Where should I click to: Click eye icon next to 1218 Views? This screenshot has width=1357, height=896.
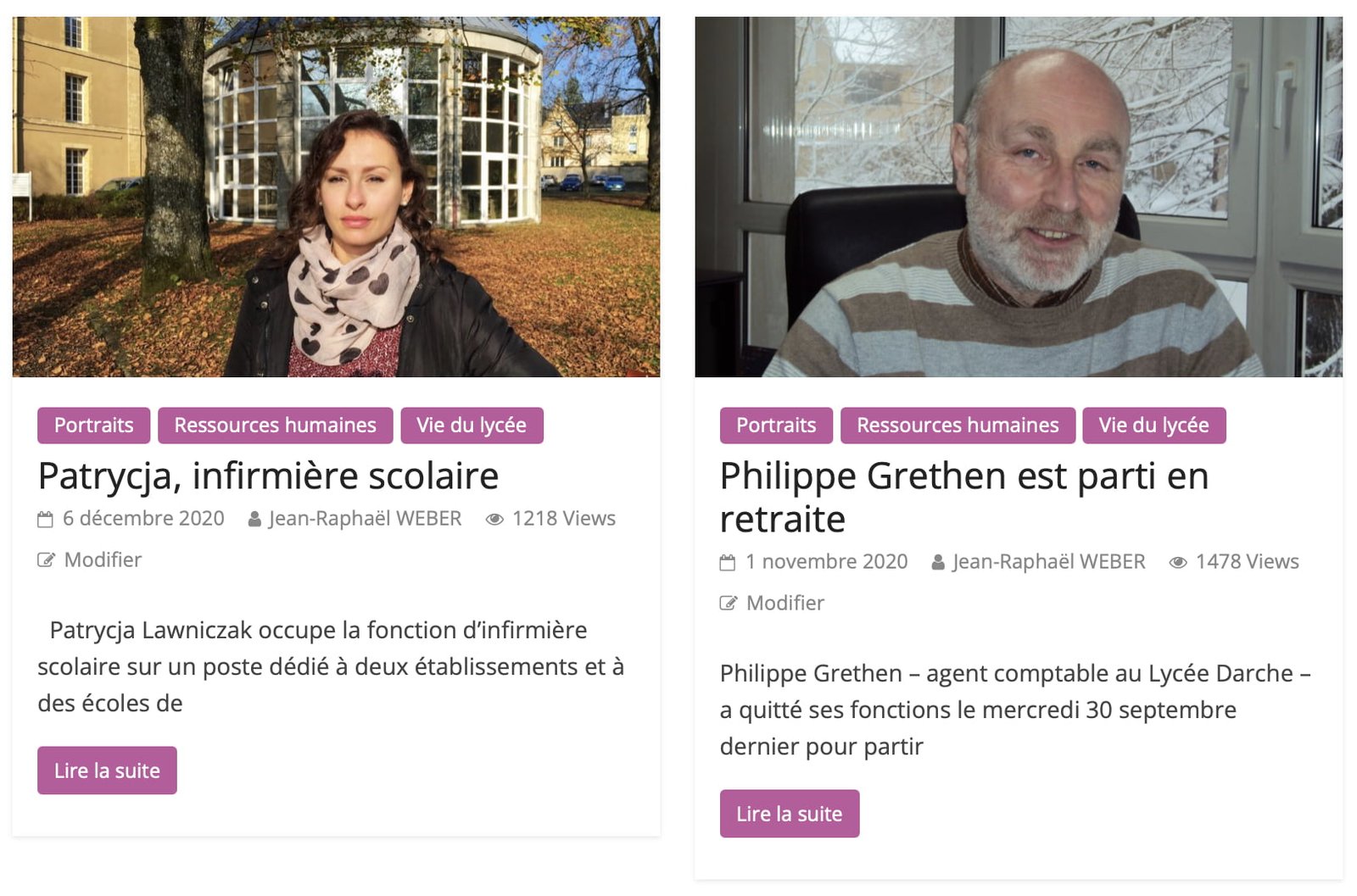click(494, 520)
